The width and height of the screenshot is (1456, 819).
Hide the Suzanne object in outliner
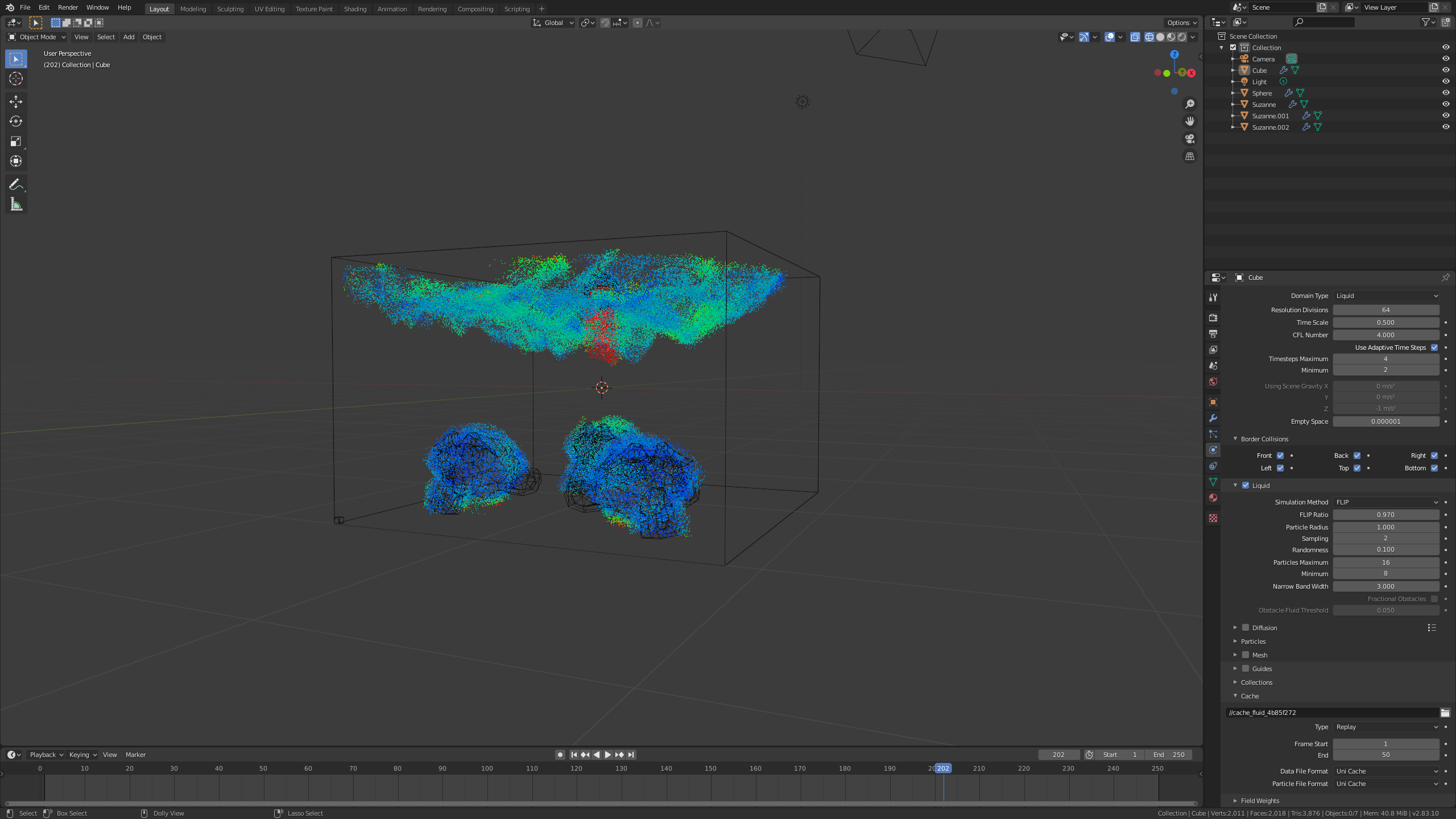(x=1445, y=104)
